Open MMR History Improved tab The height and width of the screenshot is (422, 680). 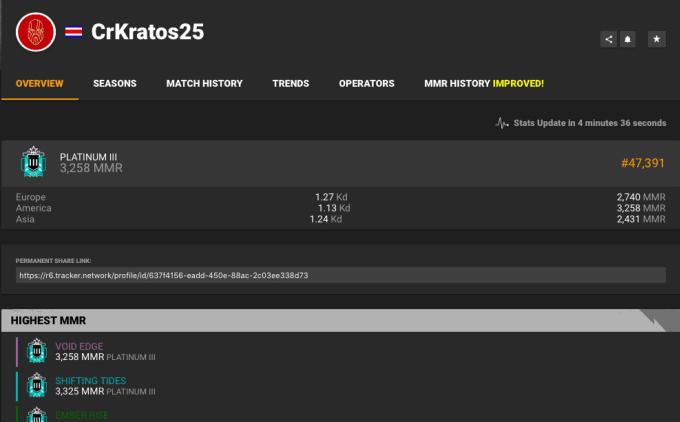pos(484,83)
